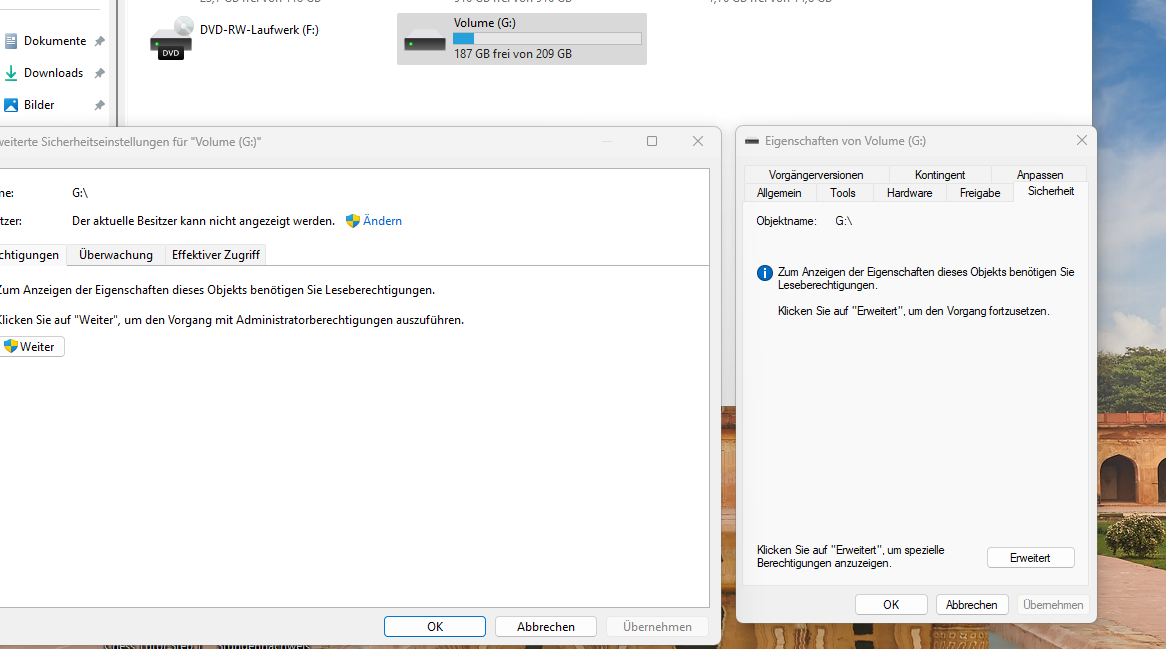Confirm advanced security dialog with OK
Viewport: 1166px width, 649px height.
(435, 627)
